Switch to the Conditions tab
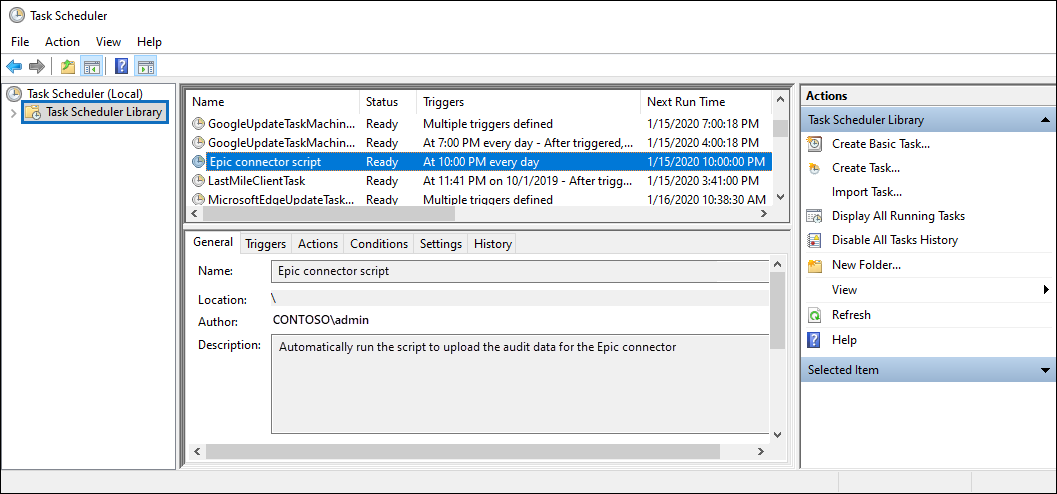 pyautogui.click(x=379, y=244)
